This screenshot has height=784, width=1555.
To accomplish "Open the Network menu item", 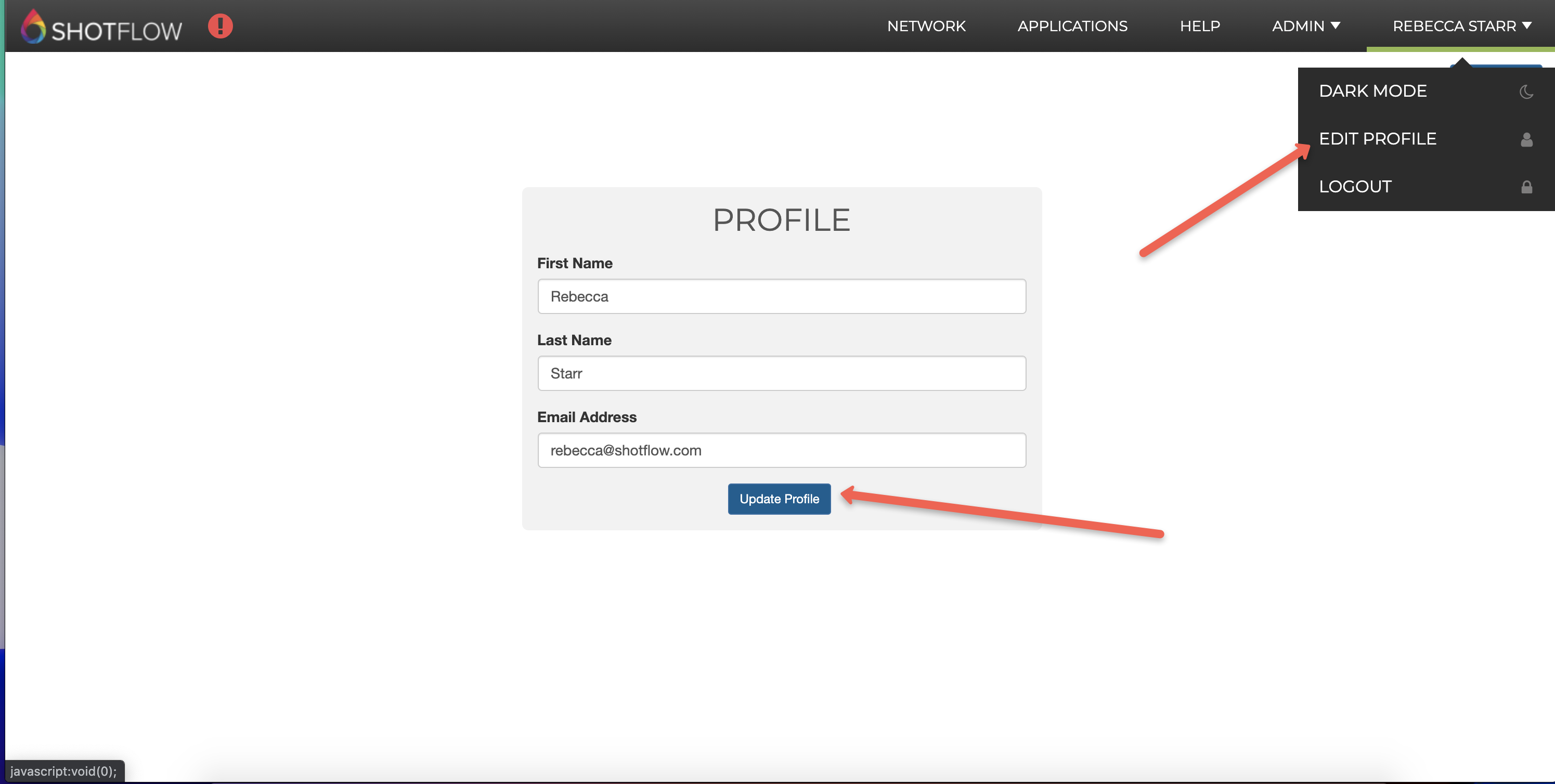I will (926, 26).
